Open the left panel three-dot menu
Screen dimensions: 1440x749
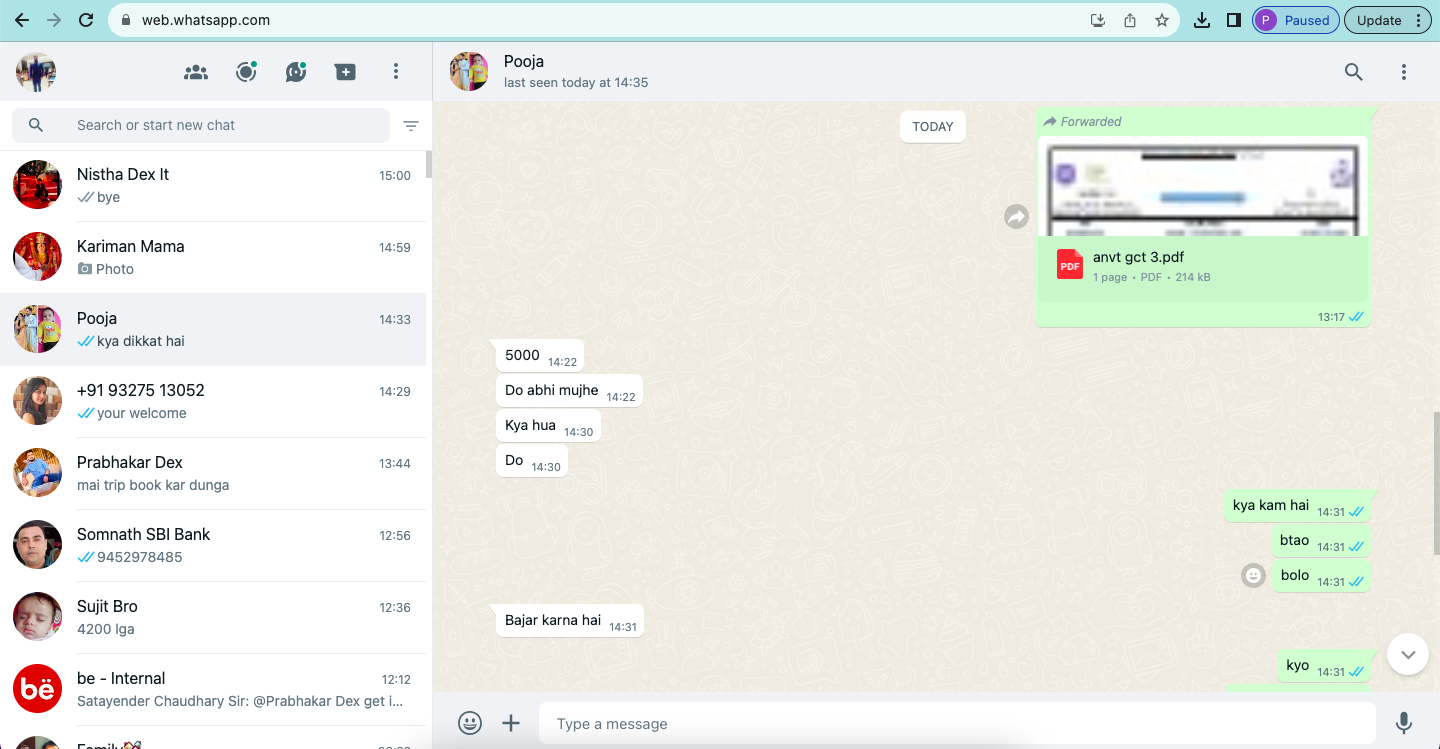click(396, 72)
